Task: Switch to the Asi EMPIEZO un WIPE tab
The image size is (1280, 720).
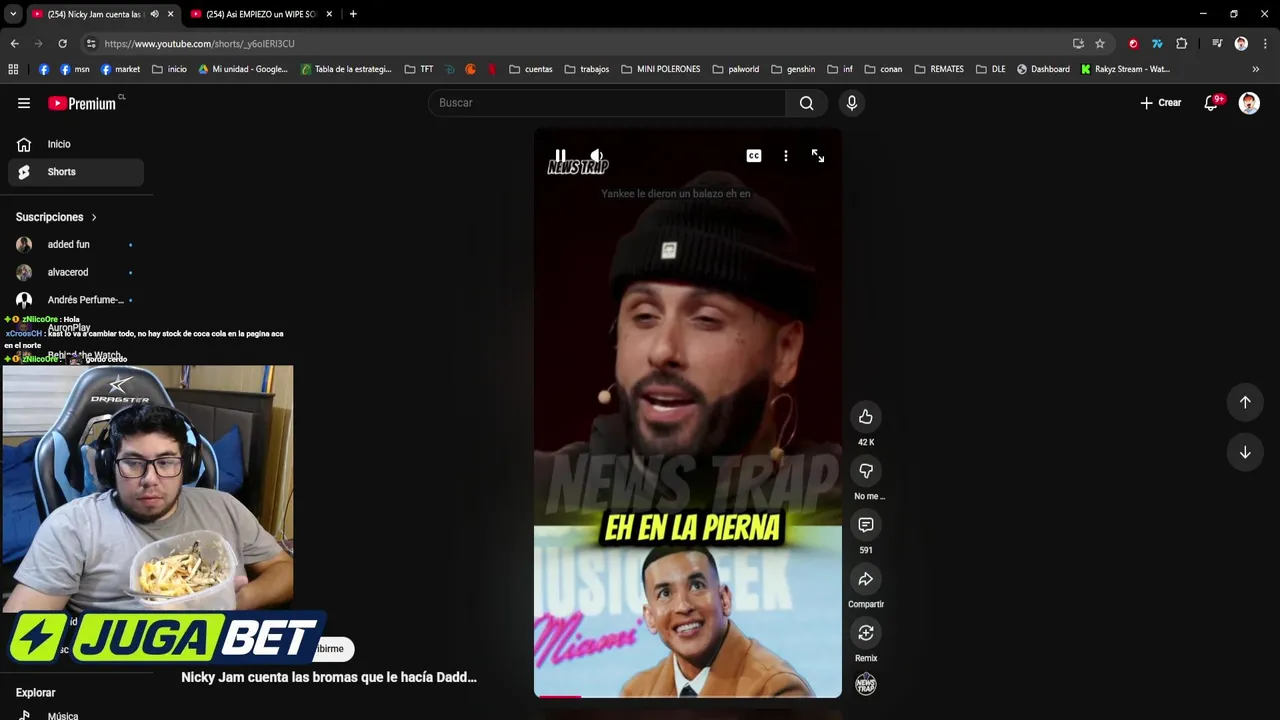Action: (x=262, y=14)
